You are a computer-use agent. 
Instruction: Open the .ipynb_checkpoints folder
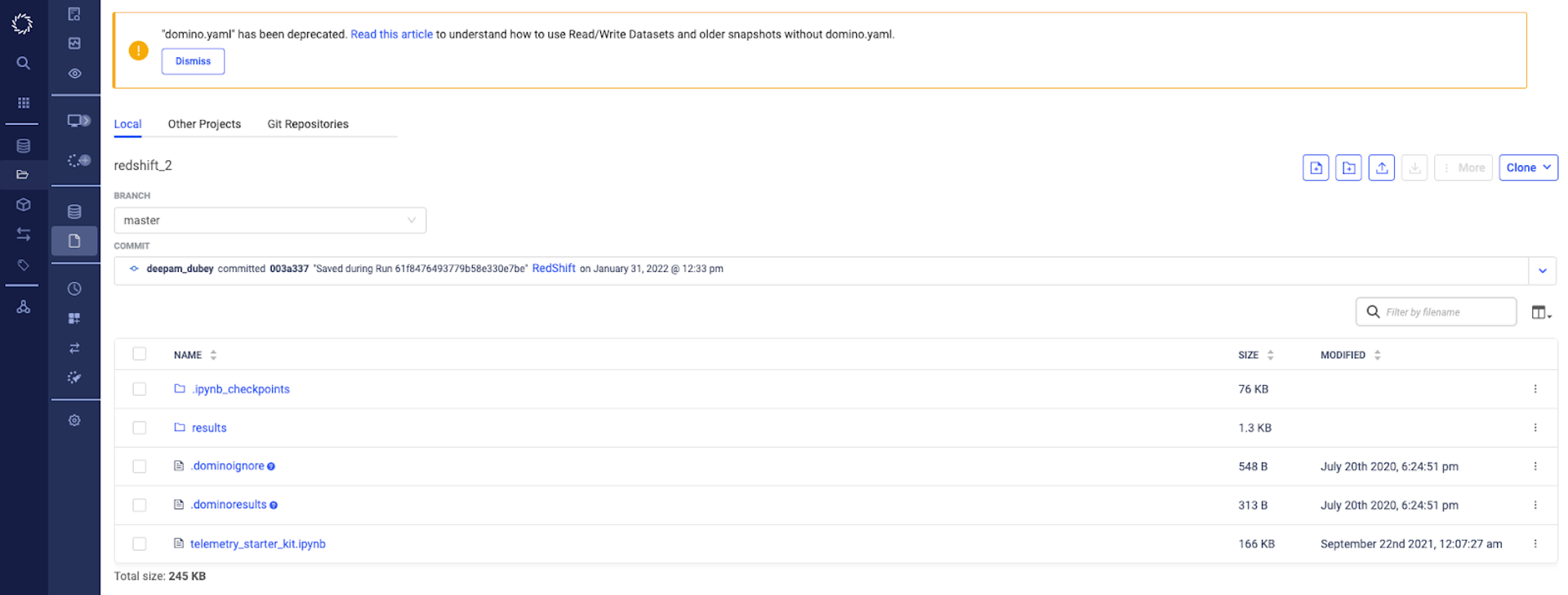(240, 389)
